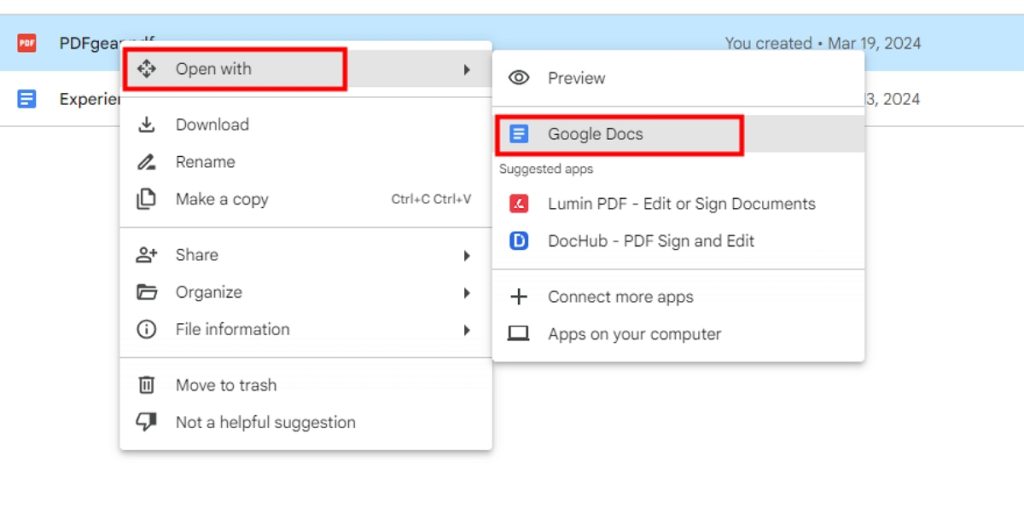
Task: Click the Open with arrows icon
Action: click(x=146, y=69)
